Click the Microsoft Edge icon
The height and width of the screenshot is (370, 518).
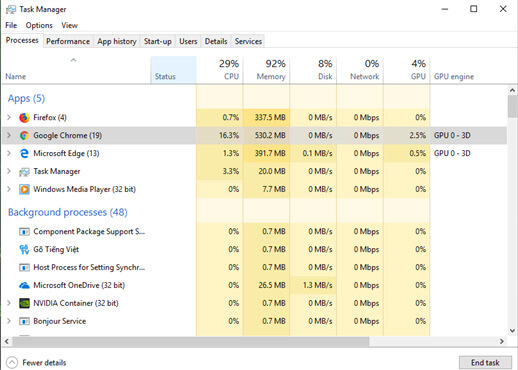click(x=24, y=153)
